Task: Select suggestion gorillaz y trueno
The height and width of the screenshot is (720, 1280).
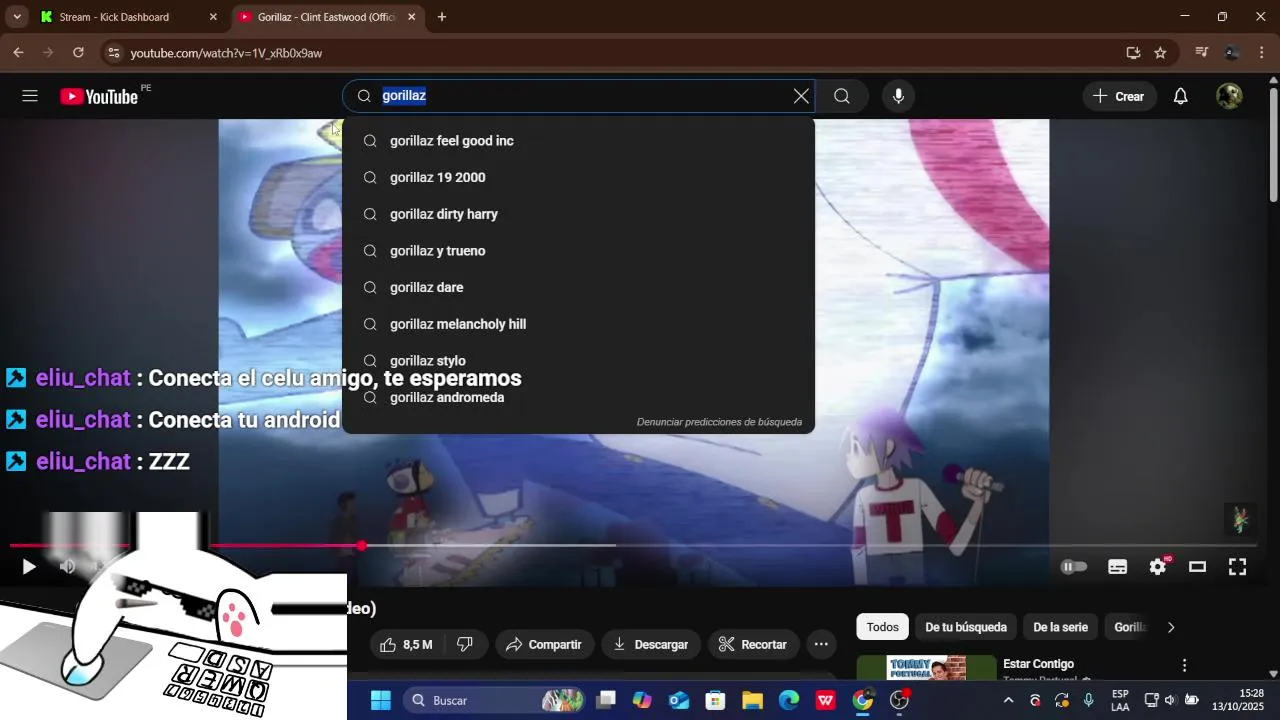Action: pyautogui.click(x=578, y=251)
